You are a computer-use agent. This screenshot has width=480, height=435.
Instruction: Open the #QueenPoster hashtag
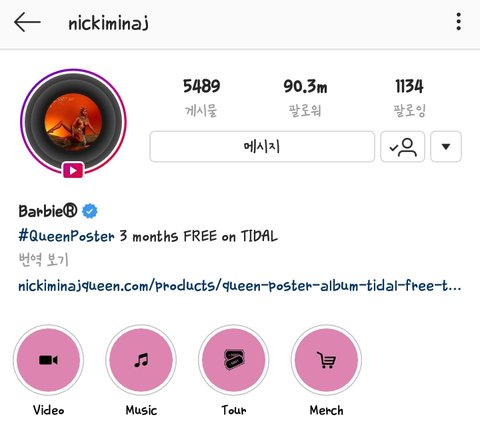[x=66, y=236]
